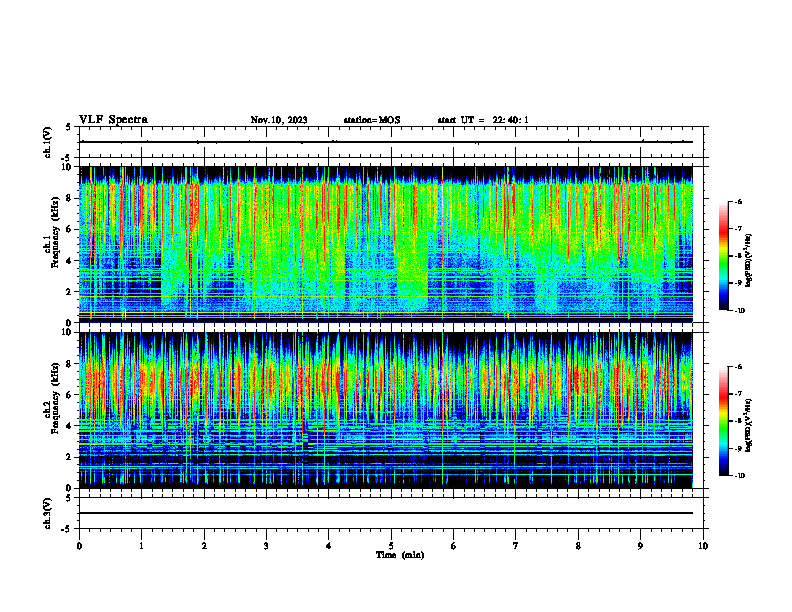
Task: Click the "ch.1(V)" axis label
Action: (48, 142)
